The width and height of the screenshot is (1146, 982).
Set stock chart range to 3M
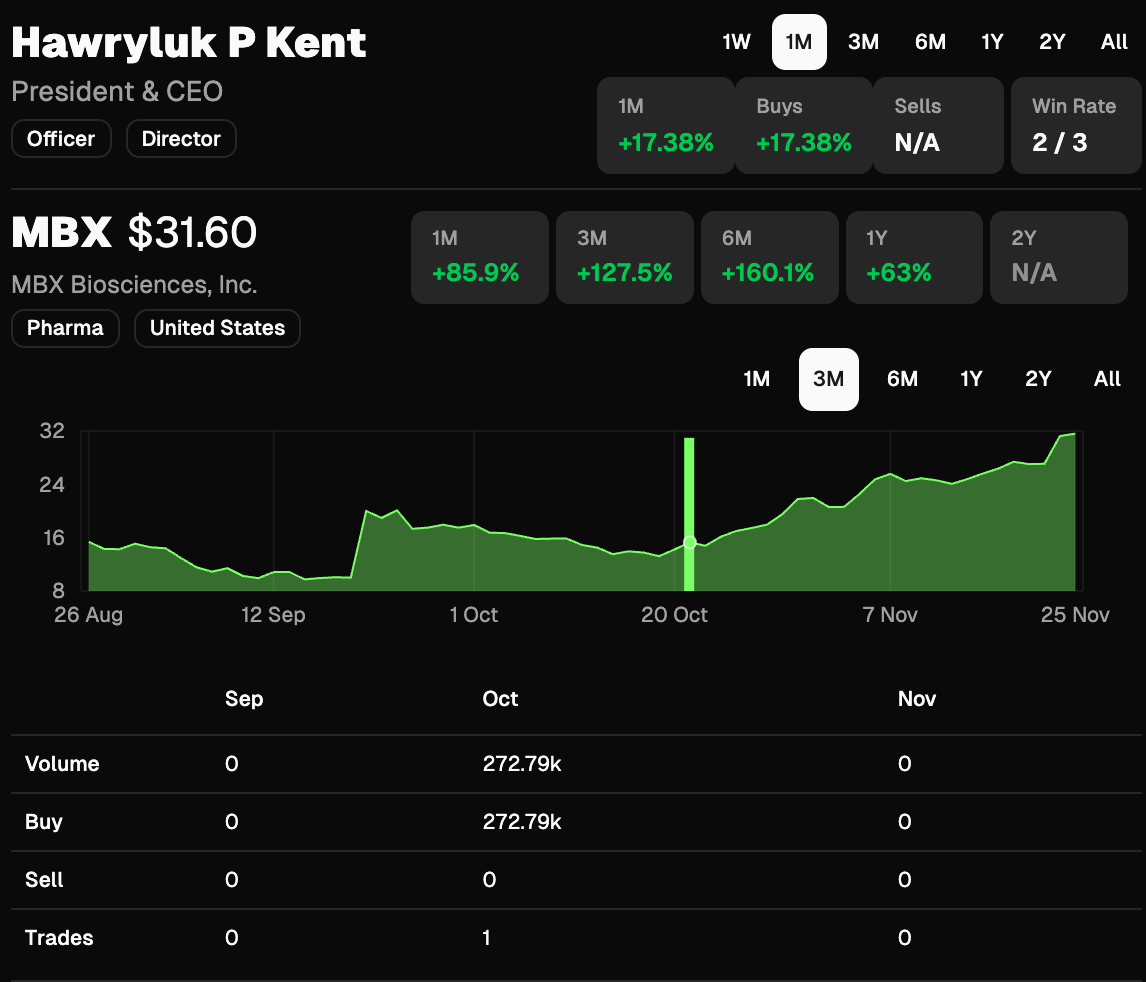click(828, 379)
